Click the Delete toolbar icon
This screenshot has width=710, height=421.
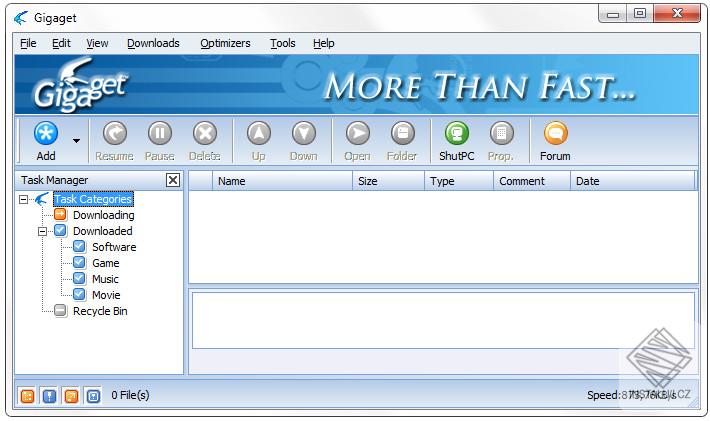[205, 134]
